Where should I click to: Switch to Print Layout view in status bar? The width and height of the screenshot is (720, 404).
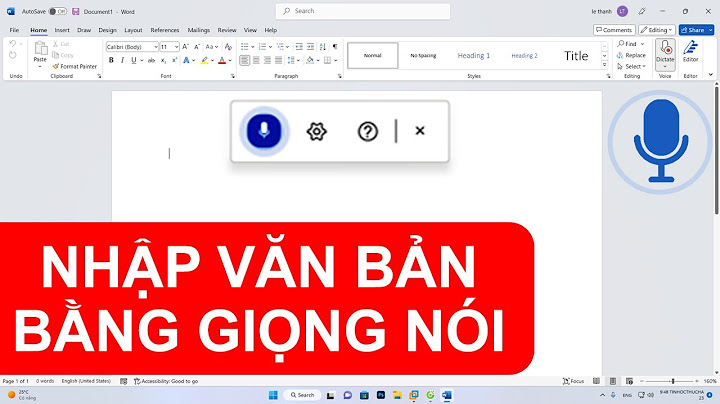(613, 381)
